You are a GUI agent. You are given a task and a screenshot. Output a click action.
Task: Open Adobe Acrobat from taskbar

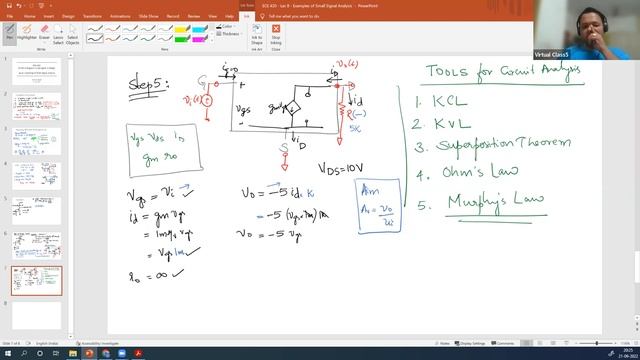138,353
